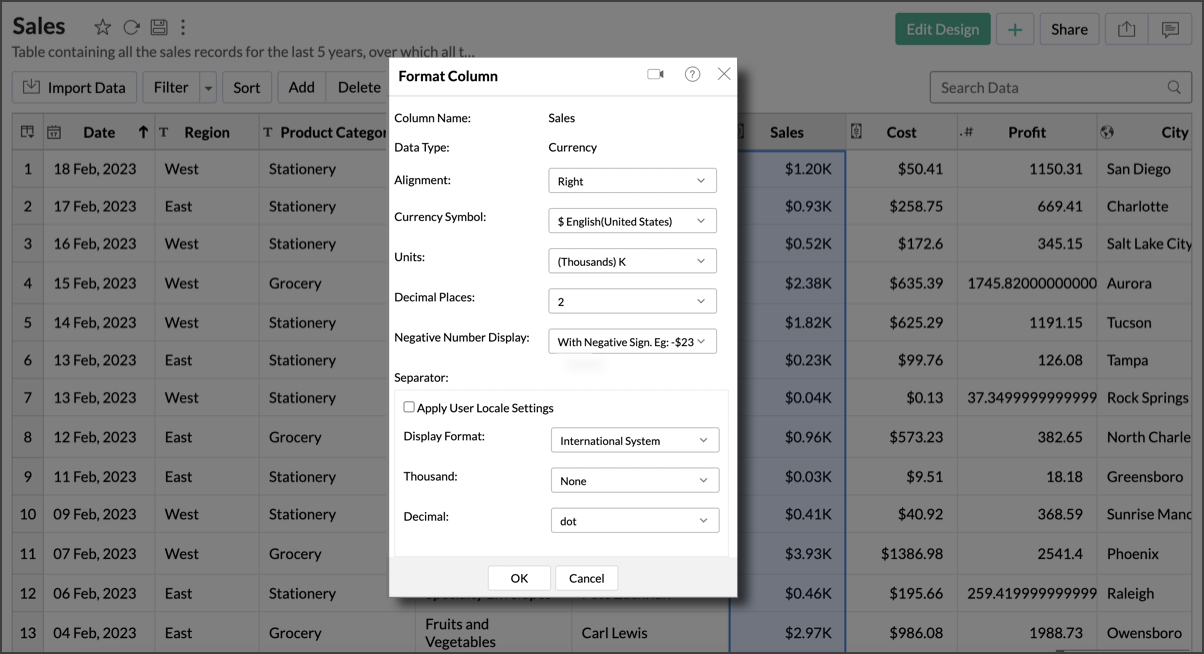This screenshot has height=654, width=1204.
Task: Open the comments speech bubble icon
Action: (1170, 29)
